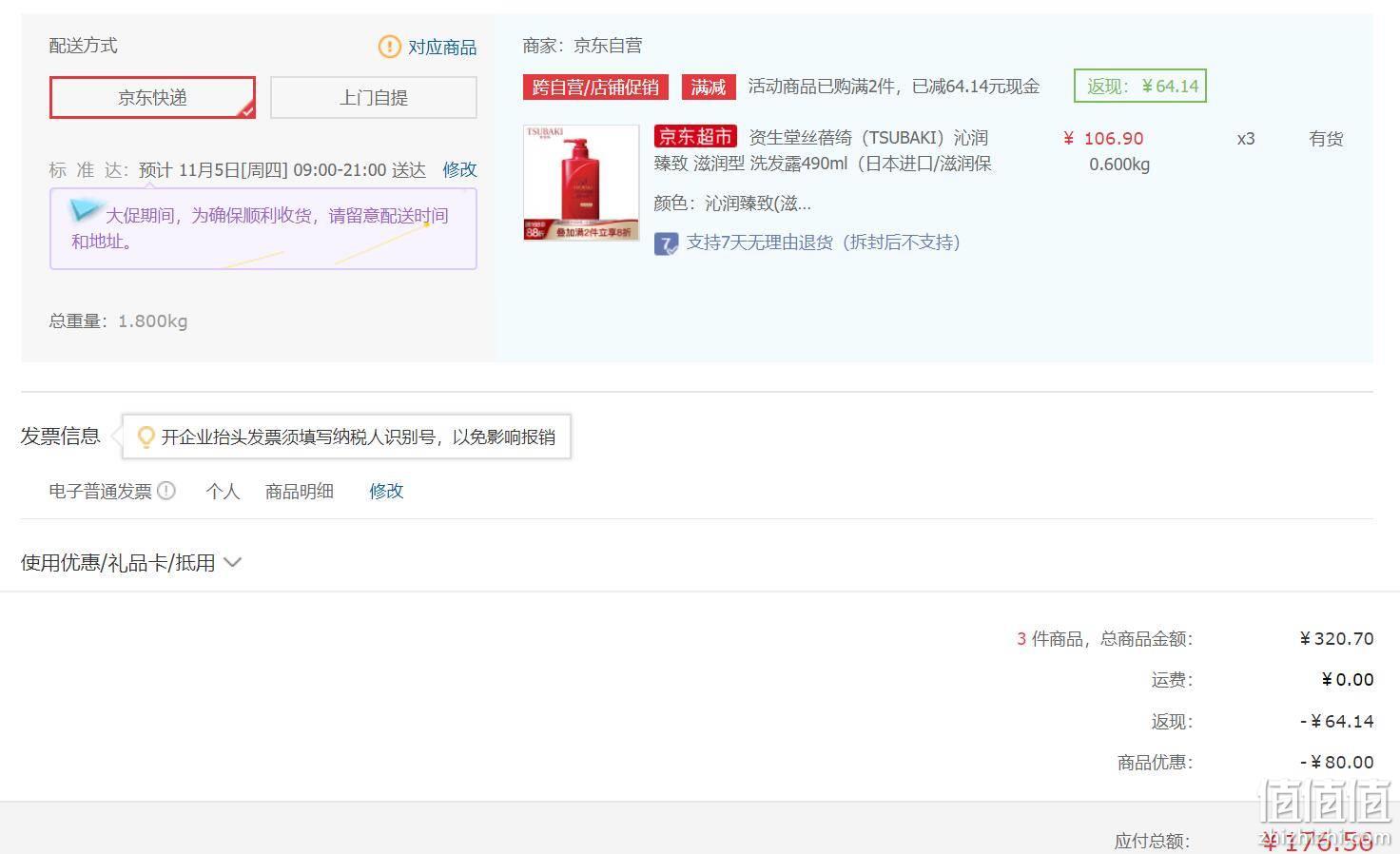Click the chevron arrow beside 使用优惠/礼品卡/抵用

232,562
